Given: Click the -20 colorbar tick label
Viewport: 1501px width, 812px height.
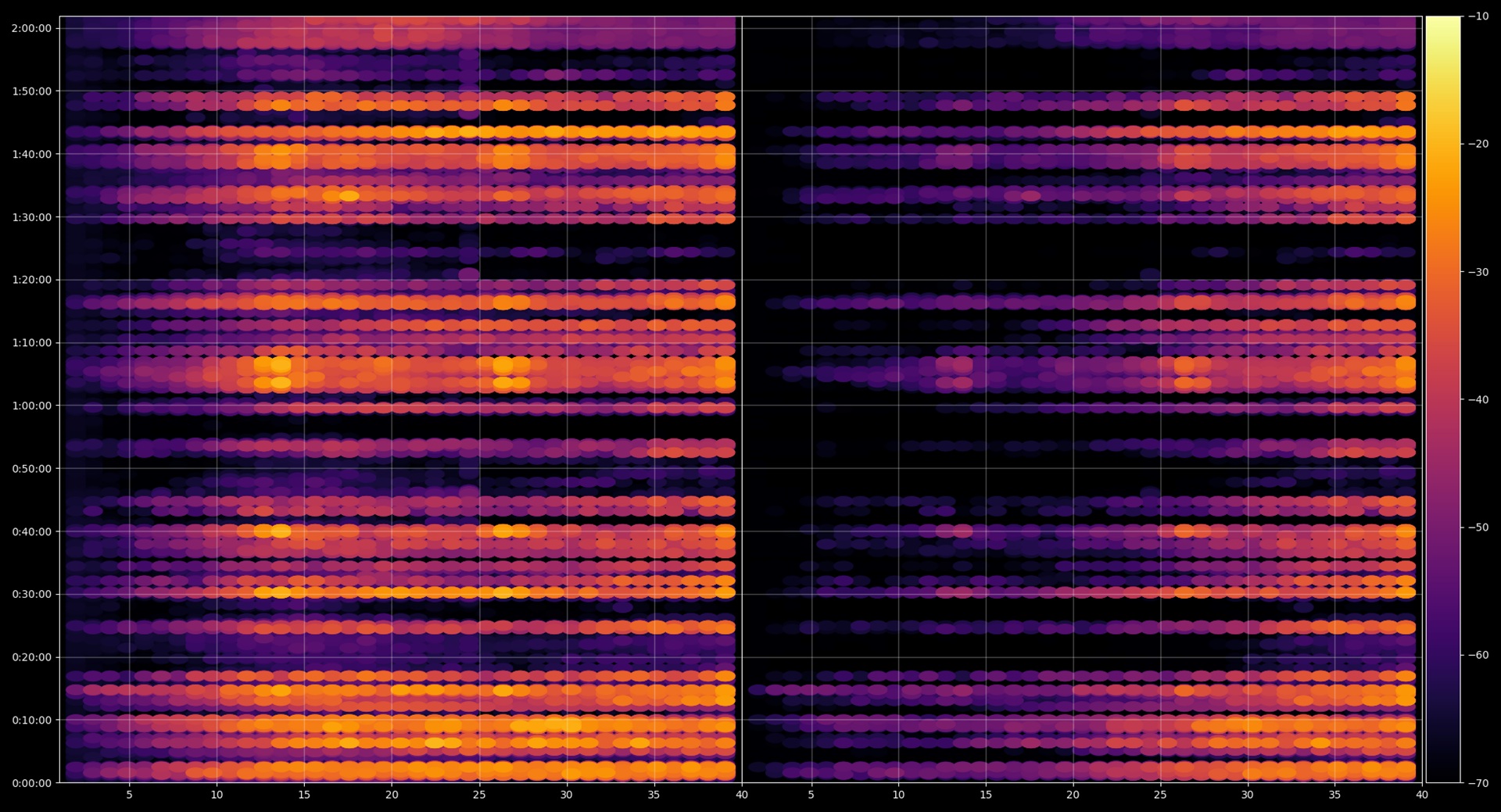Looking at the screenshot, I should 1478,144.
